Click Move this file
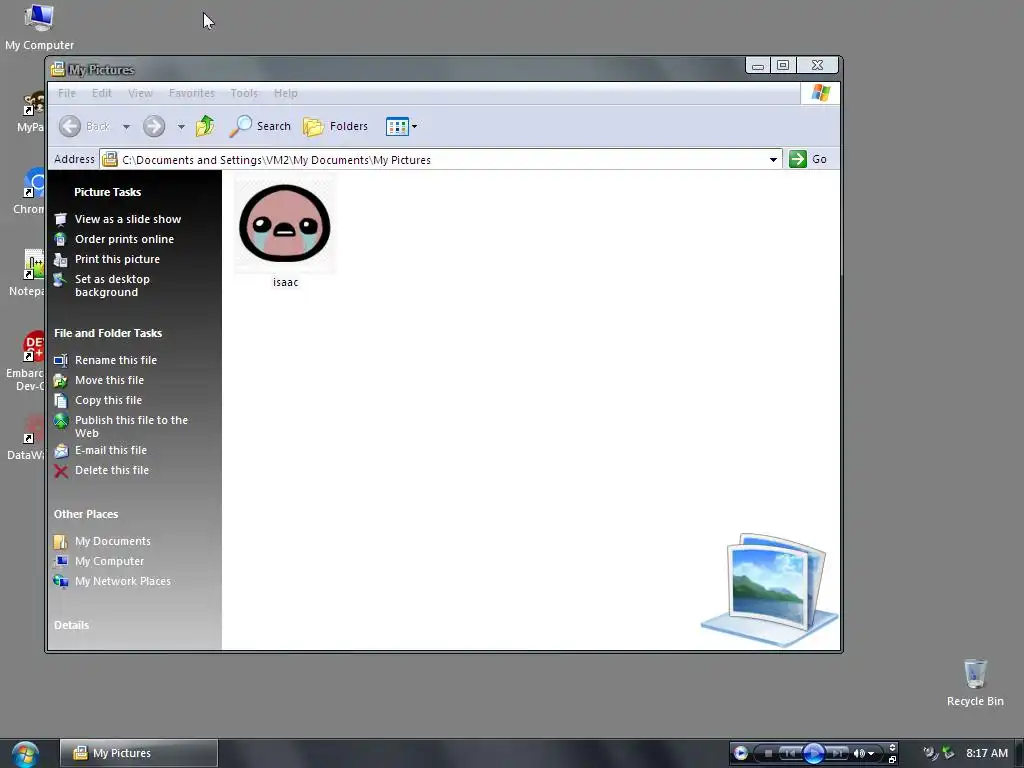This screenshot has height=768, width=1024. pos(109,380)
